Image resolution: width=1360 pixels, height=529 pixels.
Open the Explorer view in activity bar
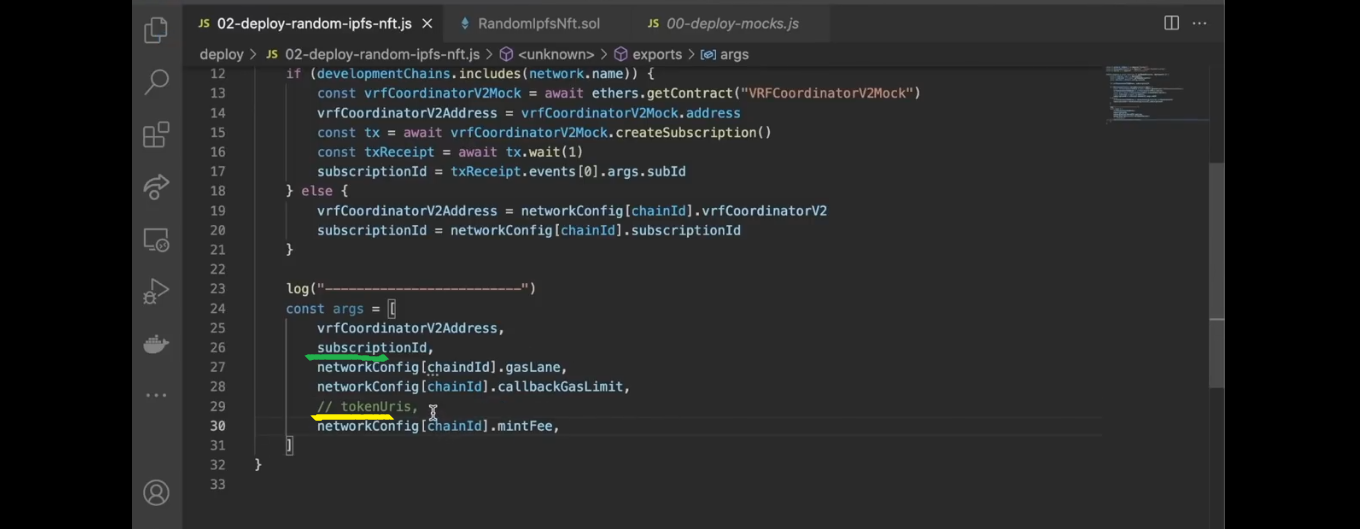click(x=156, y=30)
